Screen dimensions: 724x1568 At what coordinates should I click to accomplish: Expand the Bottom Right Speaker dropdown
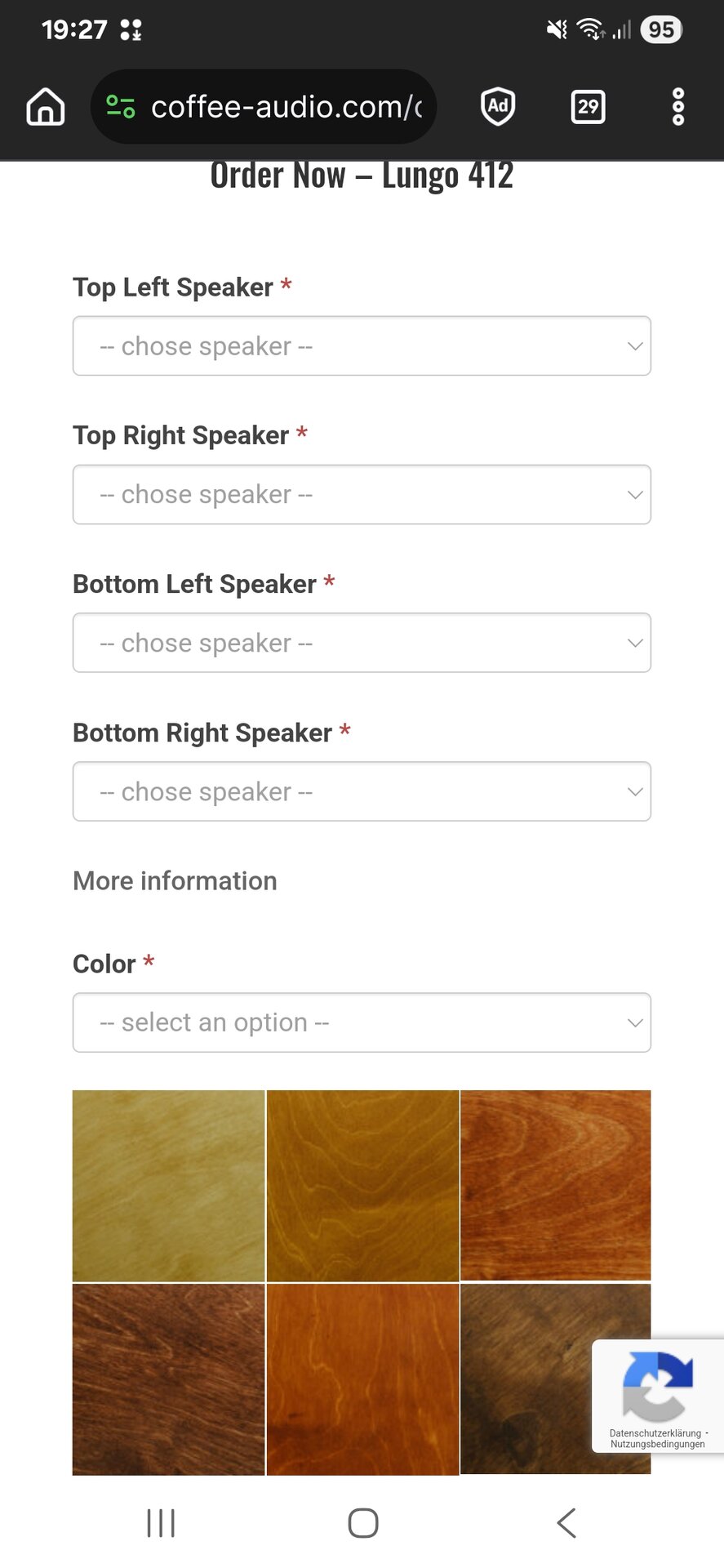point(362,792)
